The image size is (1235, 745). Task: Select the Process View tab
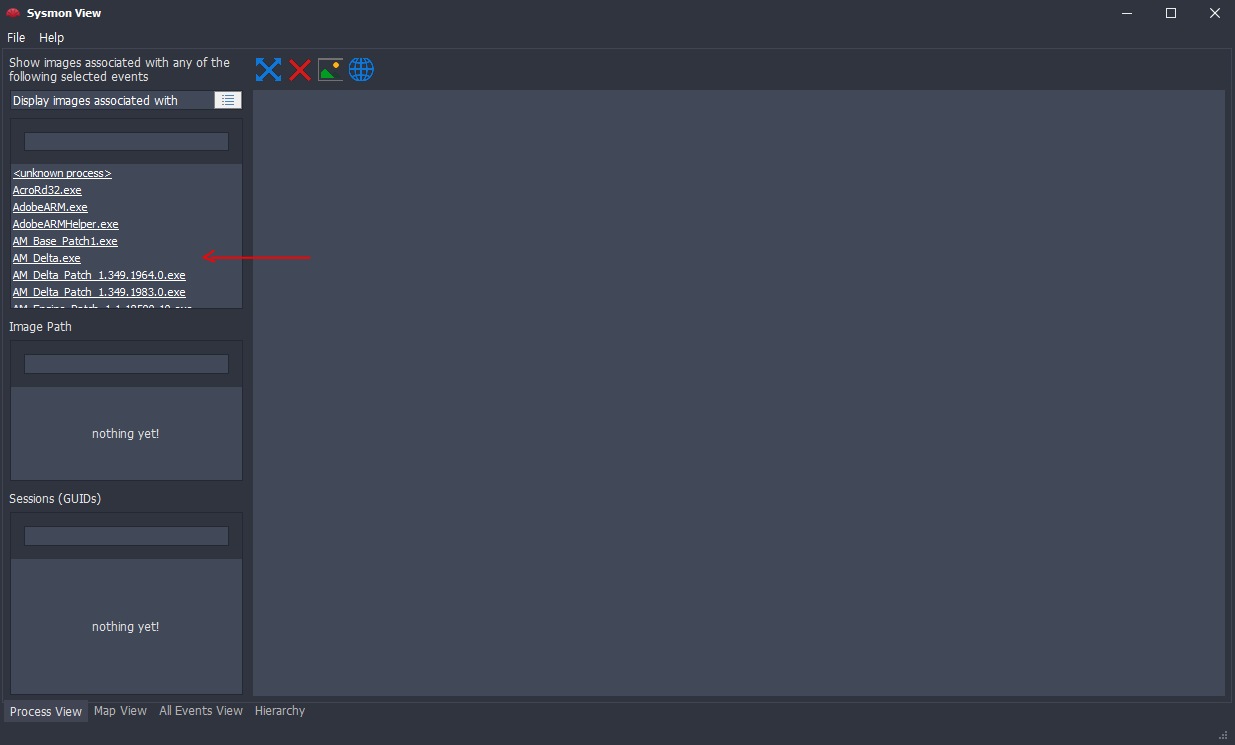46,712
